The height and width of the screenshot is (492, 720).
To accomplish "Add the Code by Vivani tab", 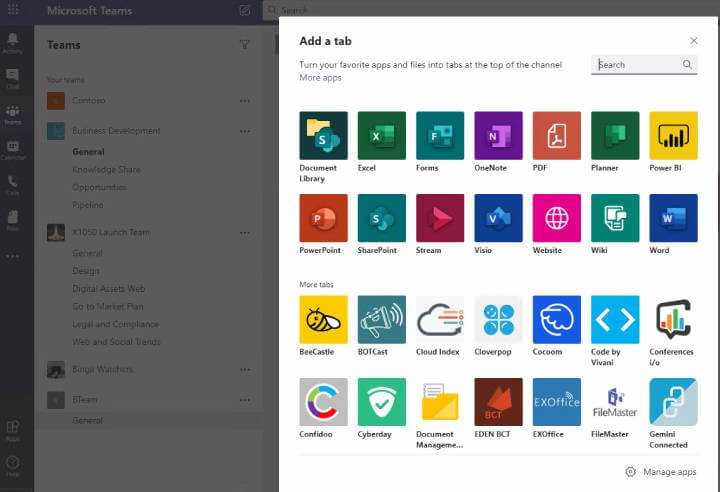I will [x=615, y=319].
